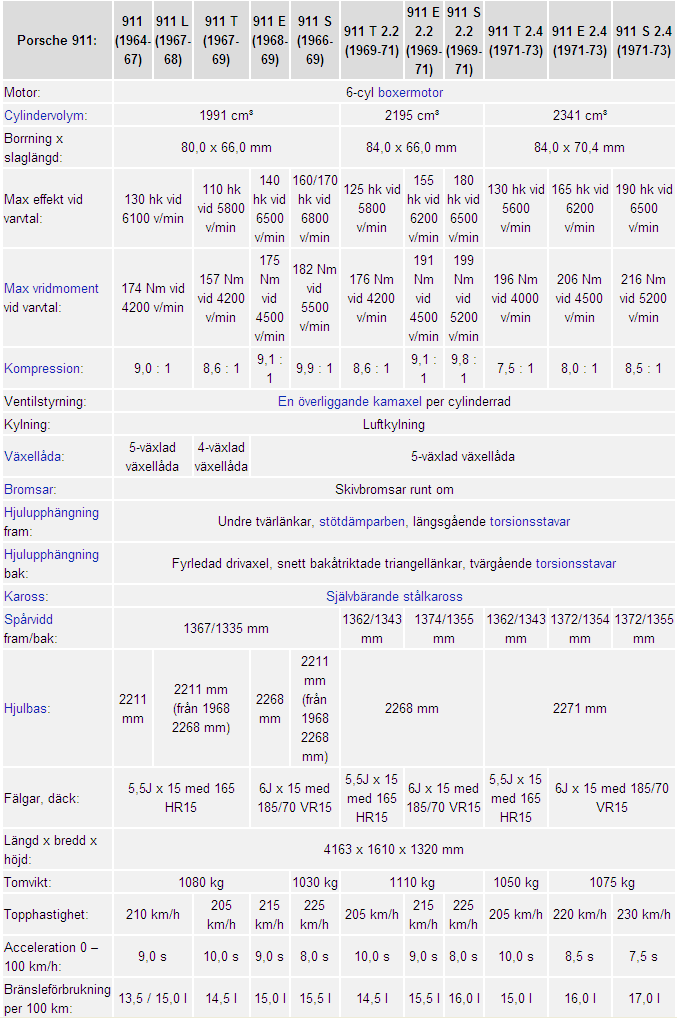Select the '1372/1354 mm' track width cell

580,629
